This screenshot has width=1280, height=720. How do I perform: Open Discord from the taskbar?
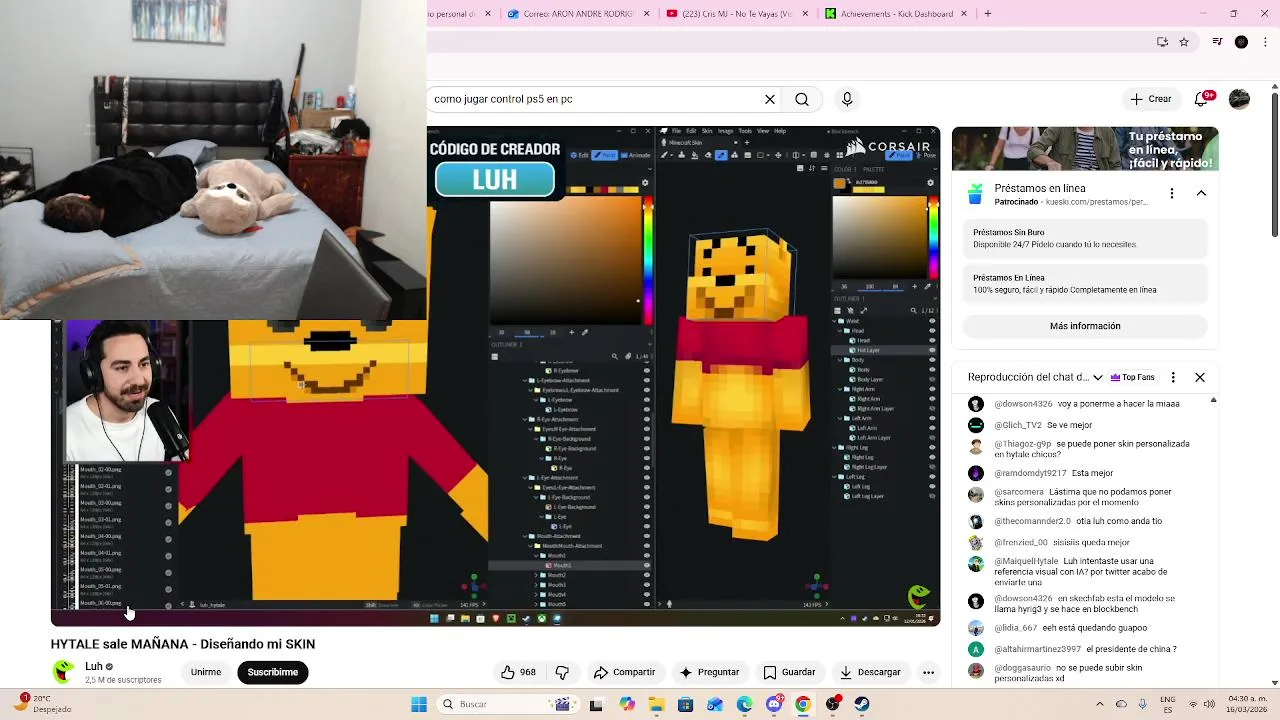(x=774, y=704)
